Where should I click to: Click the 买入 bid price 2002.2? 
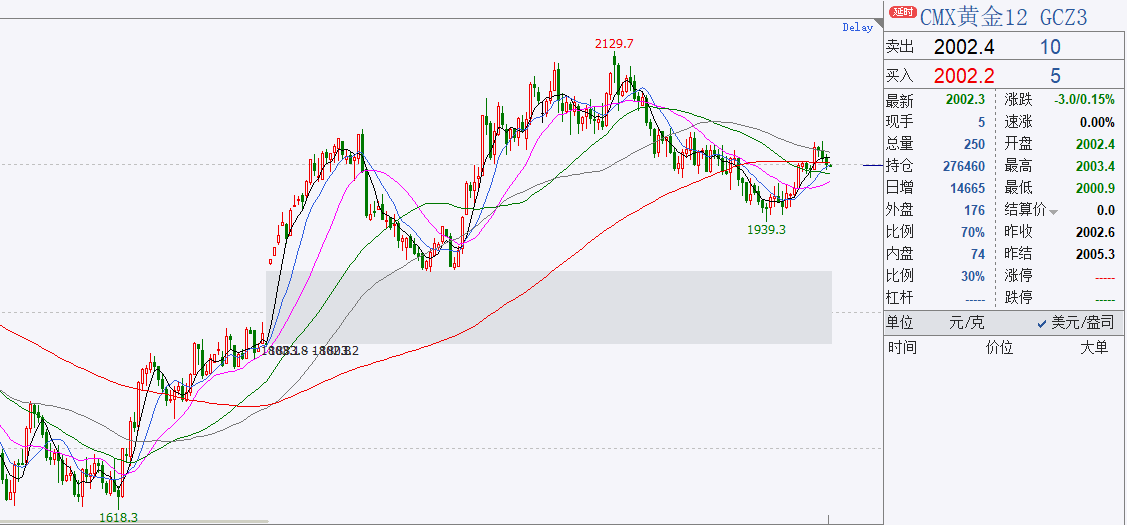(964, 76)
